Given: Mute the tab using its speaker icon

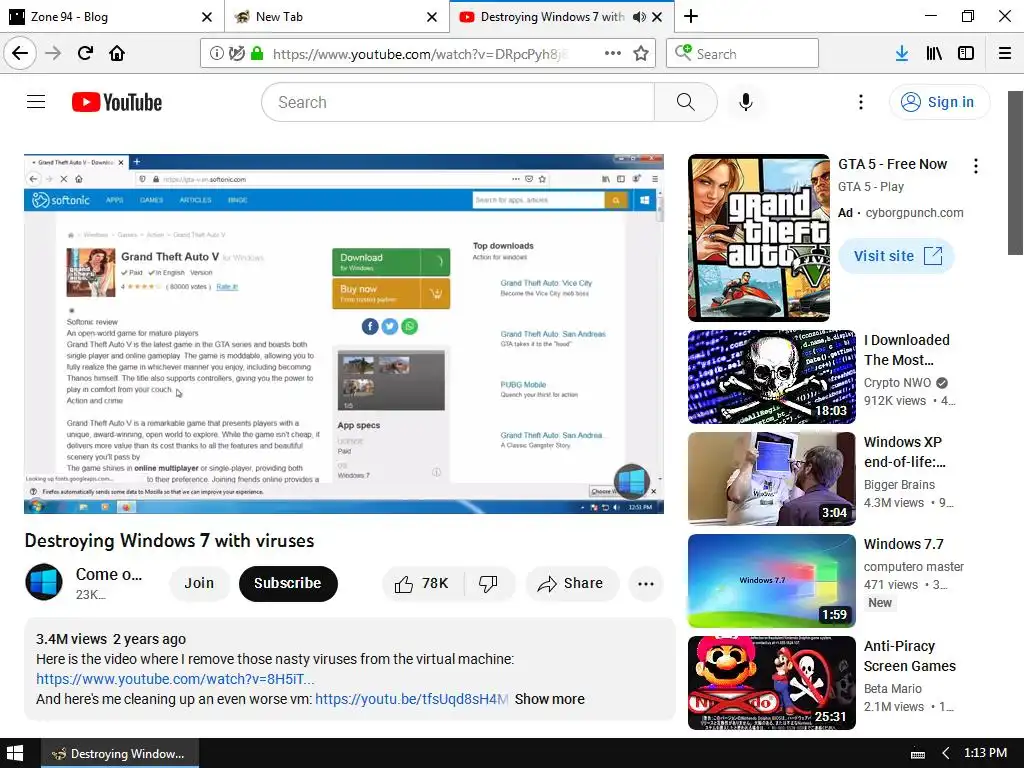Looking at the screenshot, I should point(639,17).
